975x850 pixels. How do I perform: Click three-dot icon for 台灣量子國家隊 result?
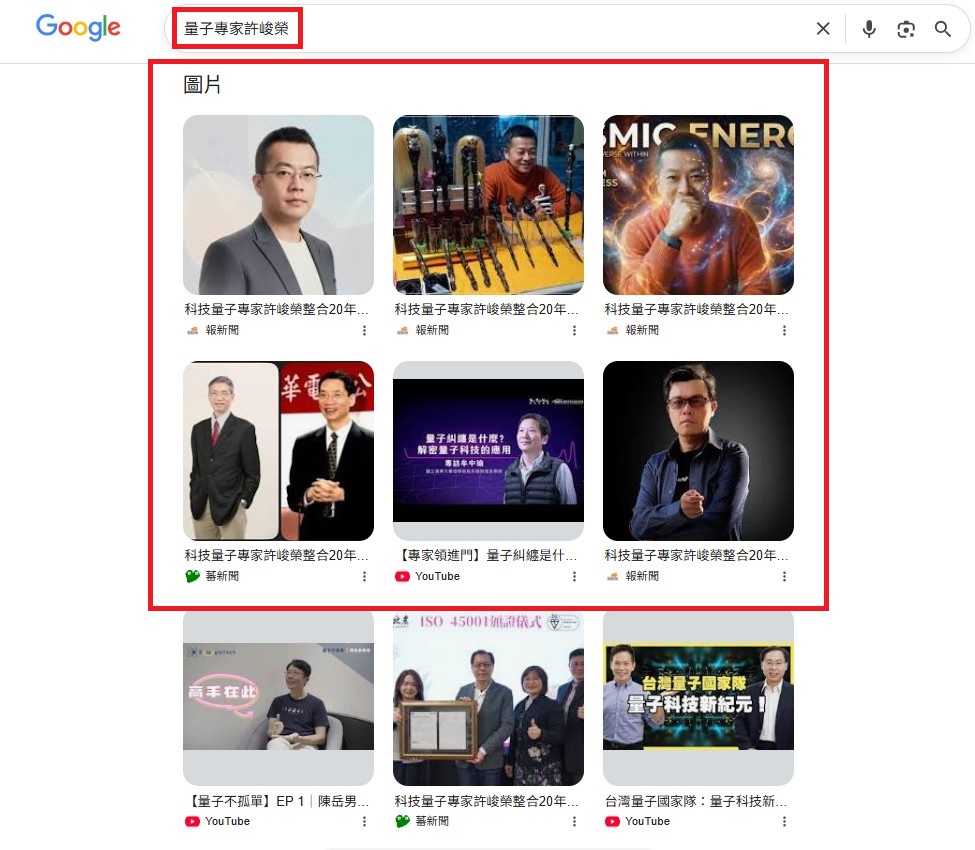pos(784,821)
